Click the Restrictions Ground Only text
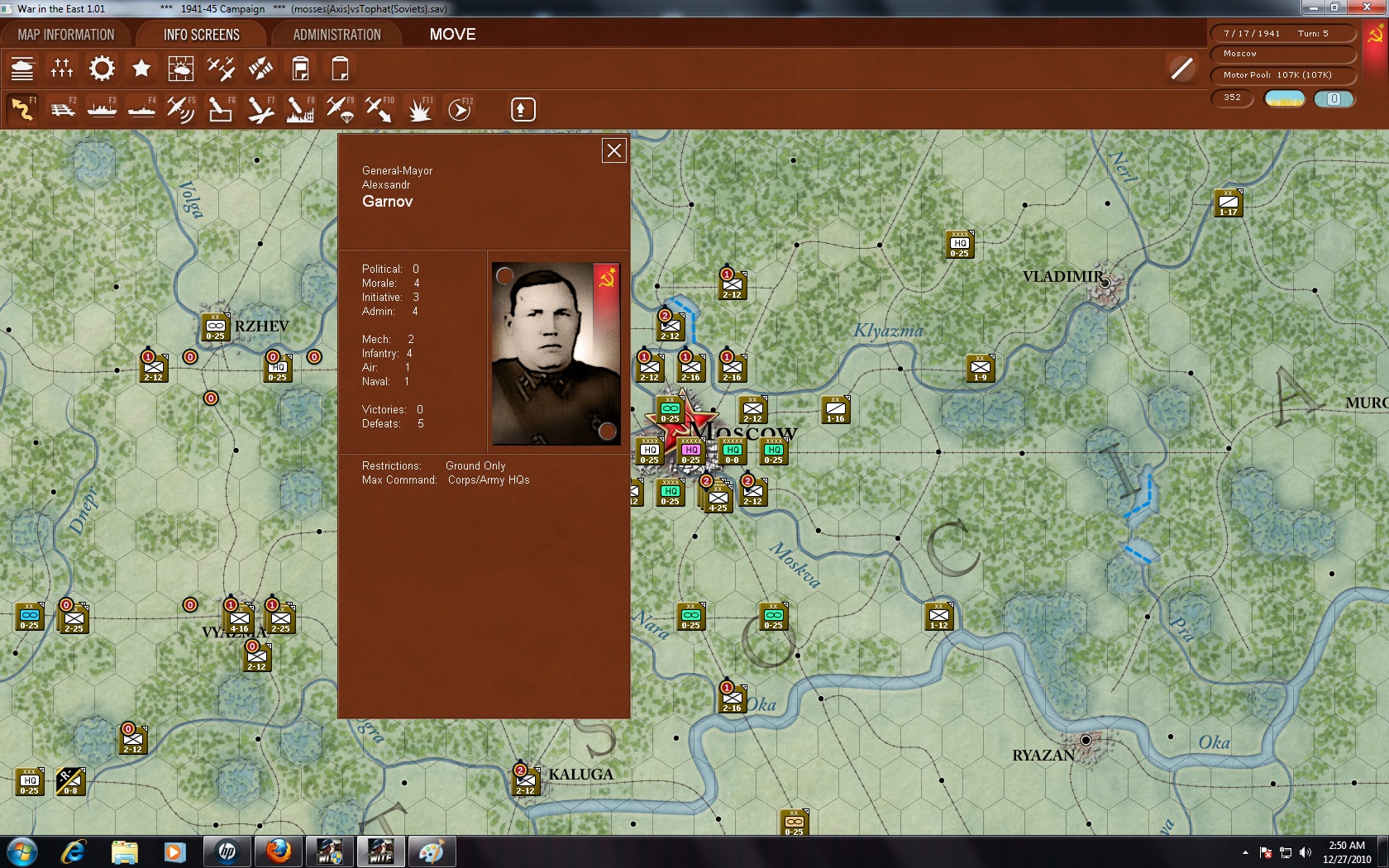1389x868 pixels. click(x=433, y=466)
